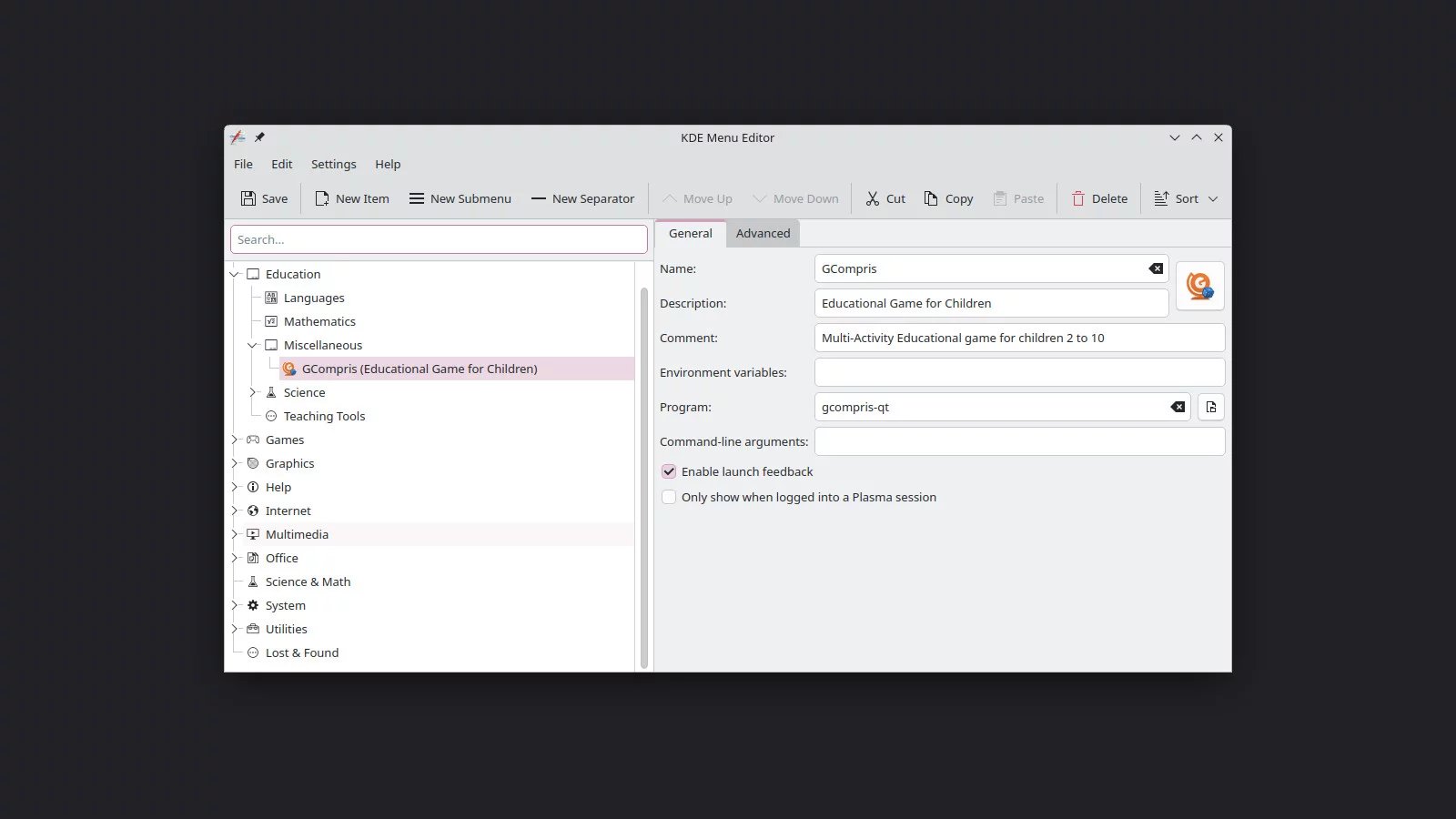Clear the Program field text
The width and height of the screenshot is (1456, 819).
pos(1178,407)
